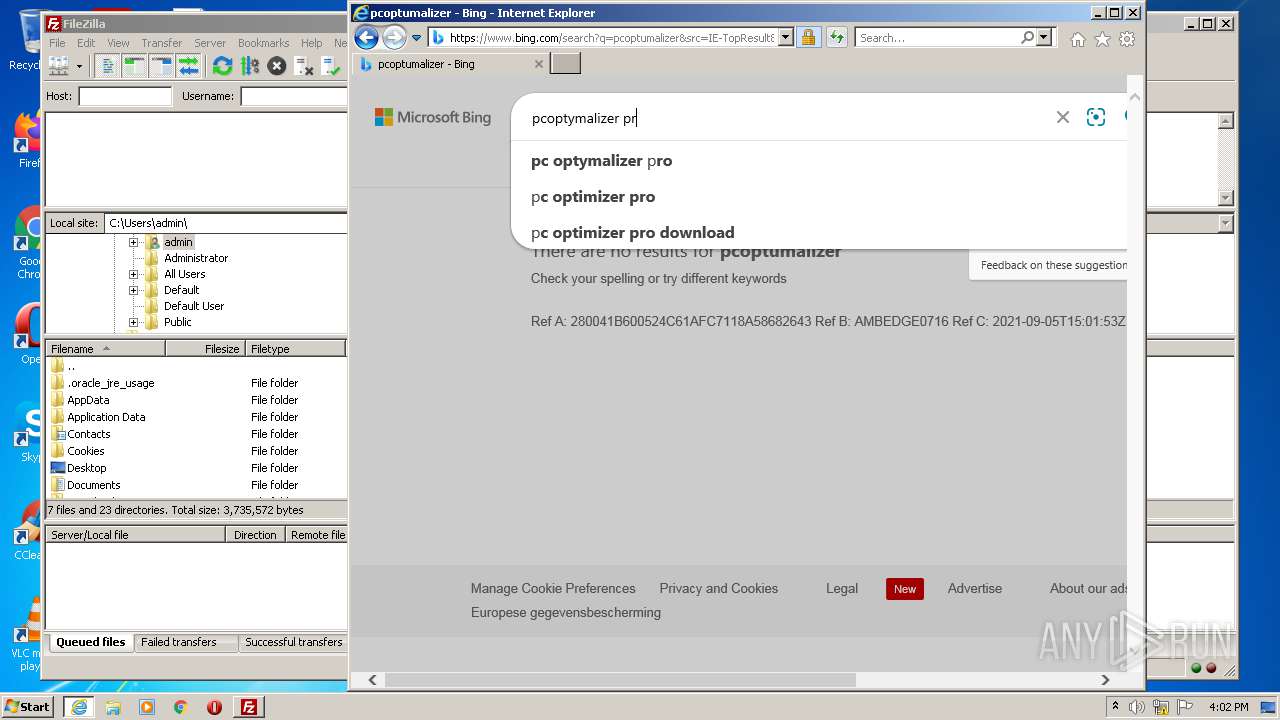
Task: Refresh file and folder lists in FileZilla
Action: pyautogui.click(x=223, y=66)
